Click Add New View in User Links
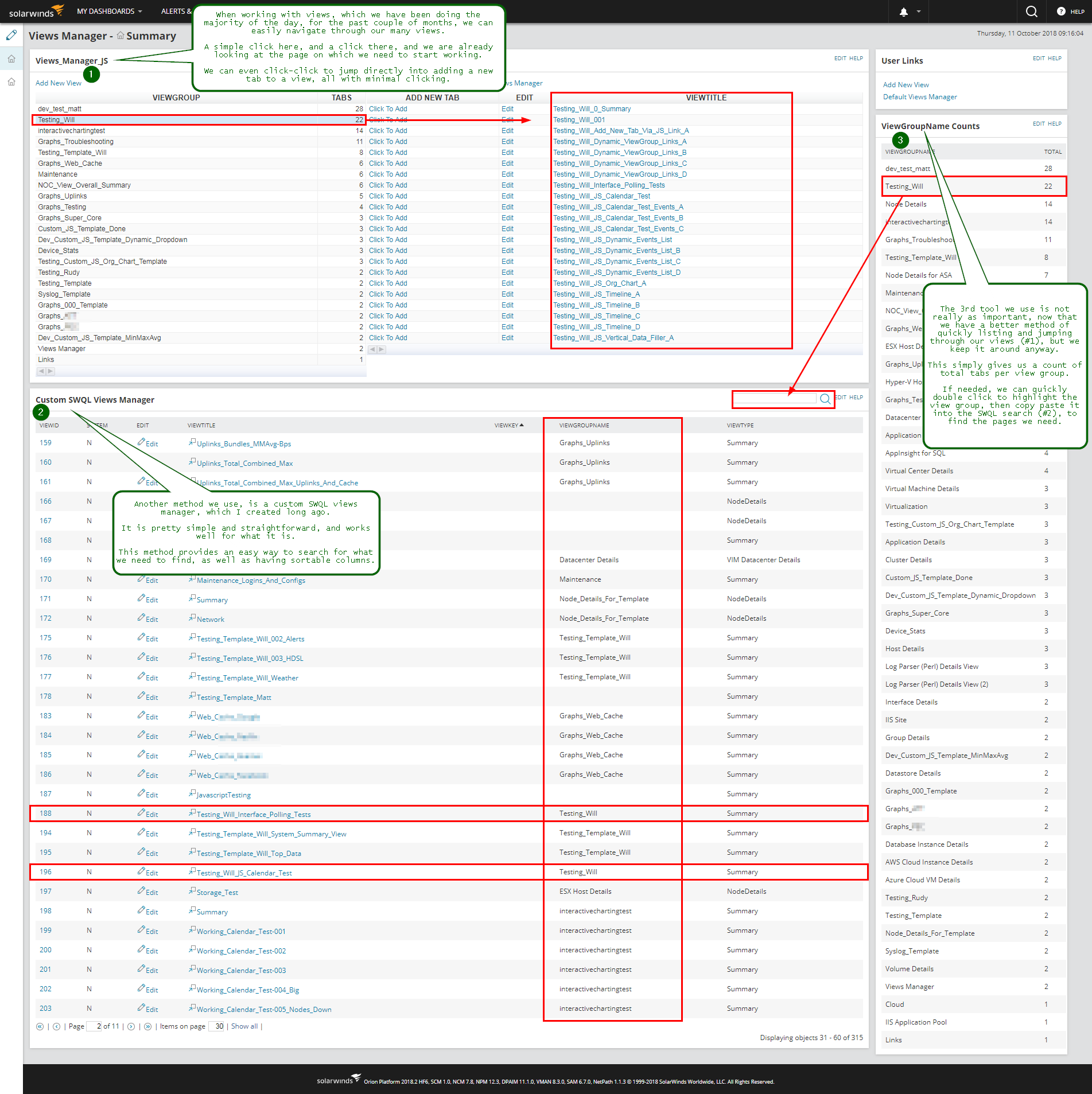Viewport: 1092px width, 1094px height. [906, 85]
